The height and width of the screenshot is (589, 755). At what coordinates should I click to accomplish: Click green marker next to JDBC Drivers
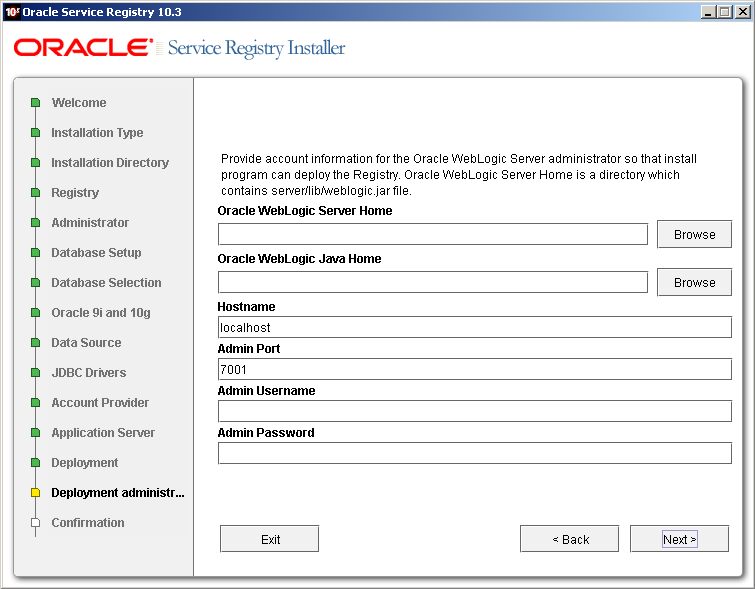(35, 373)
